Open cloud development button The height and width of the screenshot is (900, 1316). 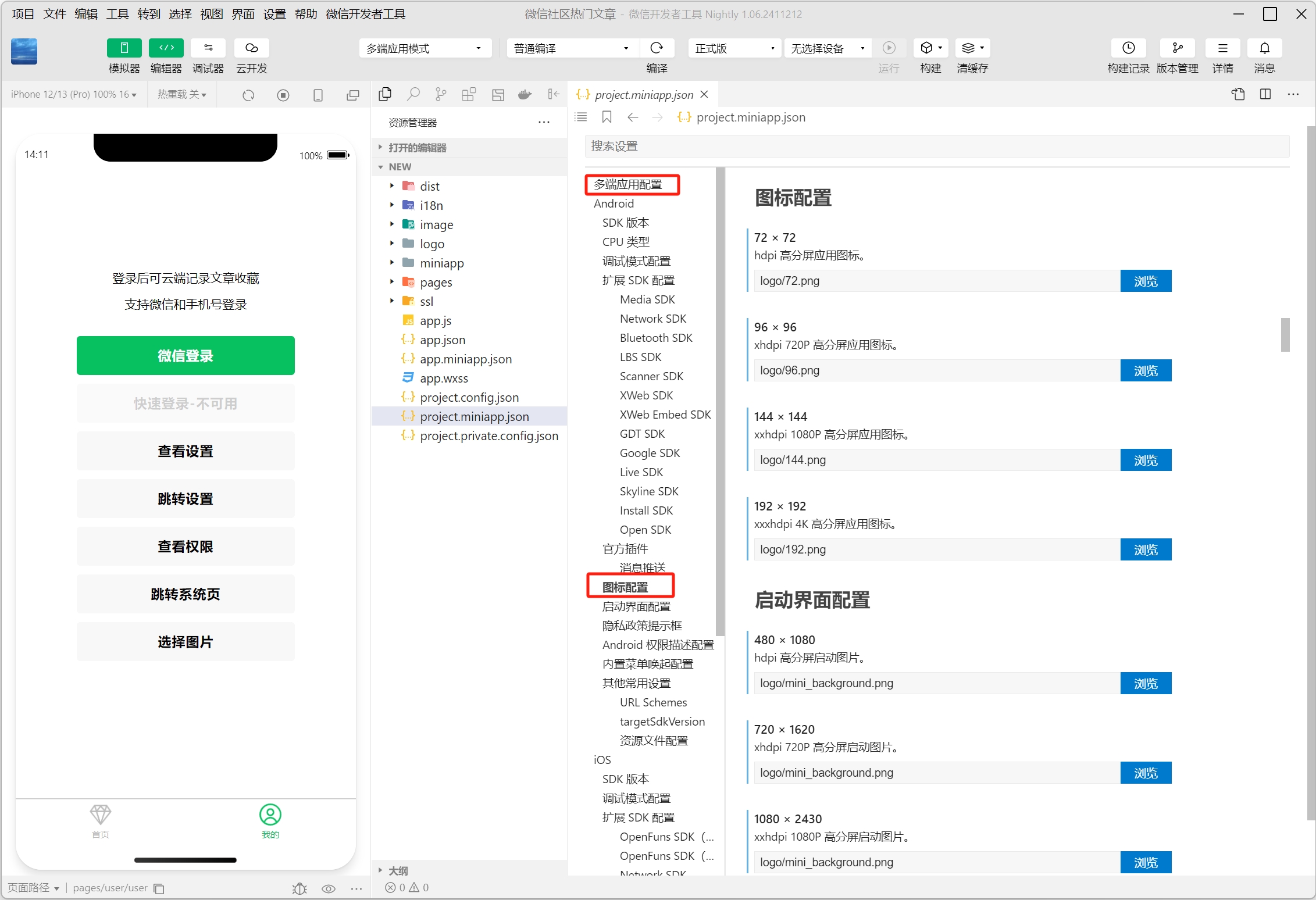tap(251, 48)
